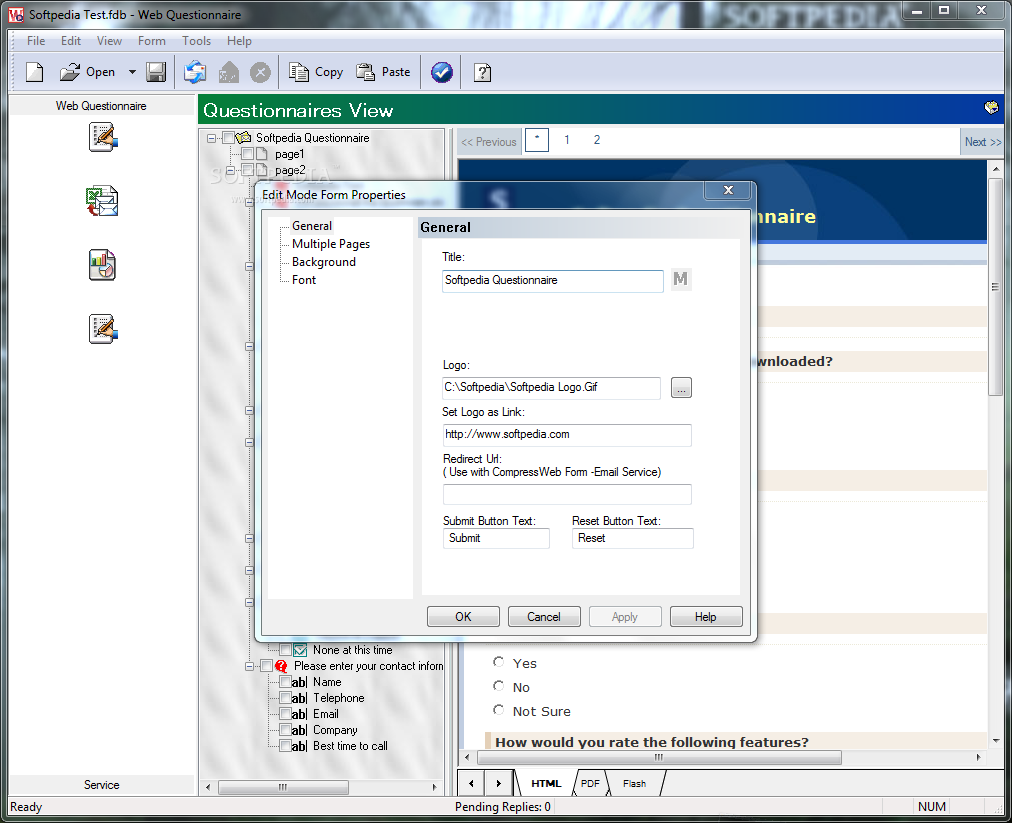Open the chart report sidebar icon
The image size is (1012, 823).
(102, 265)
